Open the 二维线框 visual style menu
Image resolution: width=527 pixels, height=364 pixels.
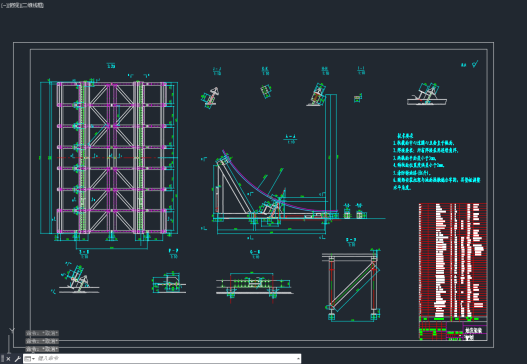33,5
